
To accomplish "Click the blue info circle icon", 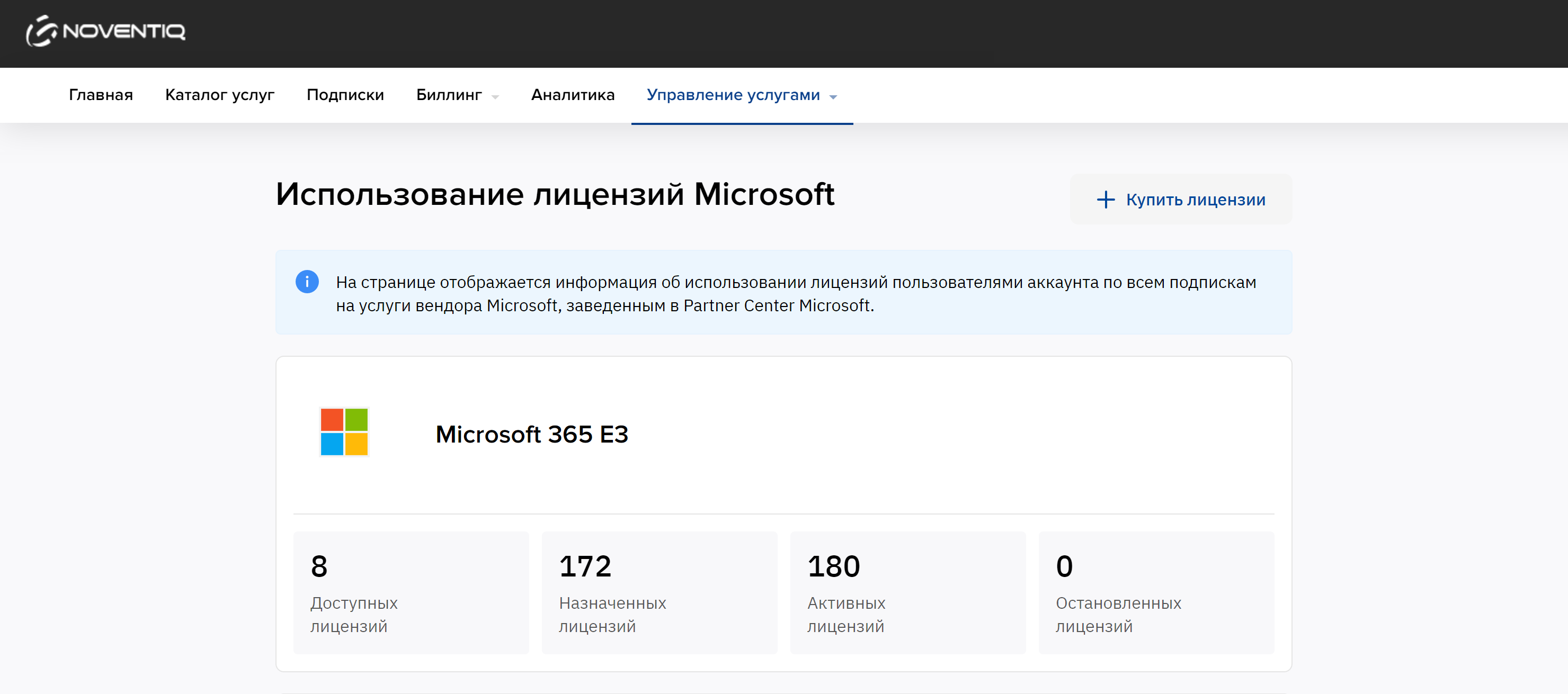I will pyautogui.click(x=307, y=282).
